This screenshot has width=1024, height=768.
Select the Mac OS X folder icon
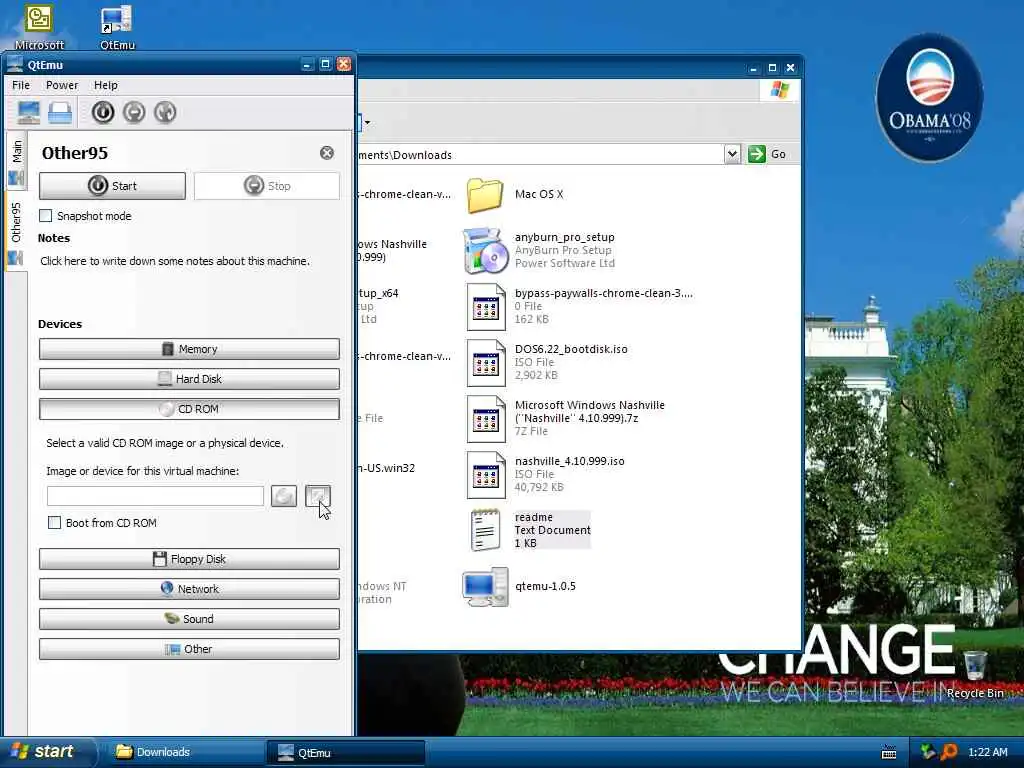(485, 195)
